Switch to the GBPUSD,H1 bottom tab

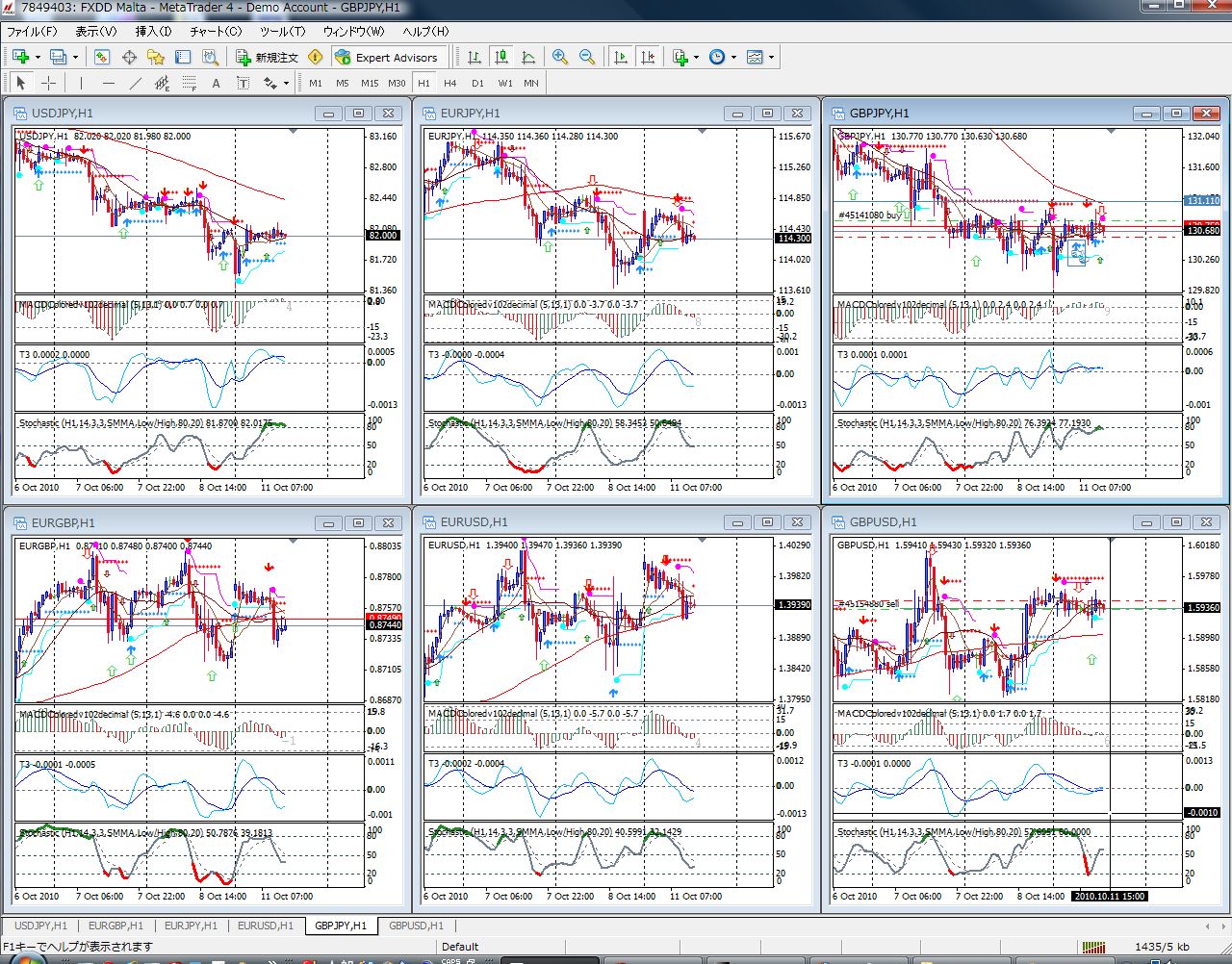[416, 926]
